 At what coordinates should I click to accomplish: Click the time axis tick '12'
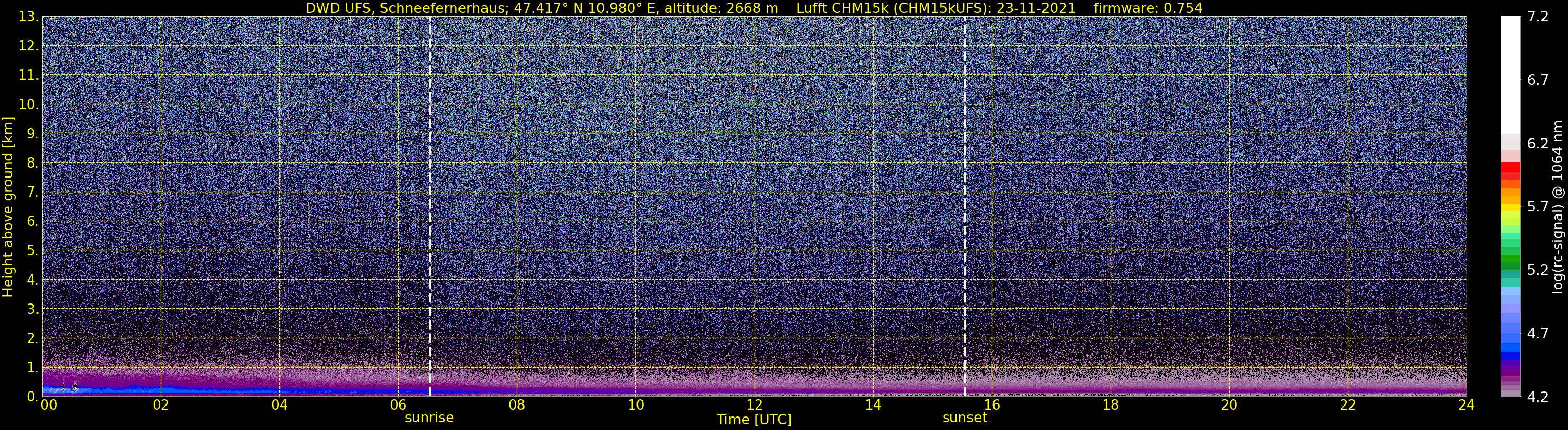click(754, 405)
